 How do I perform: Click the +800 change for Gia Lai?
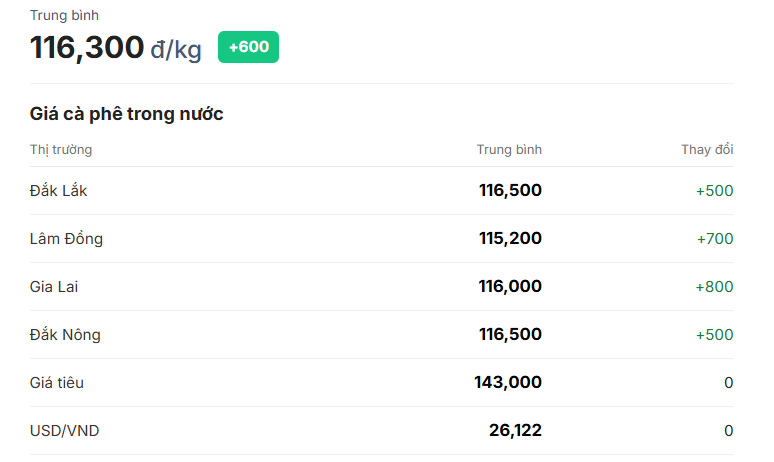tap(714, 287)
